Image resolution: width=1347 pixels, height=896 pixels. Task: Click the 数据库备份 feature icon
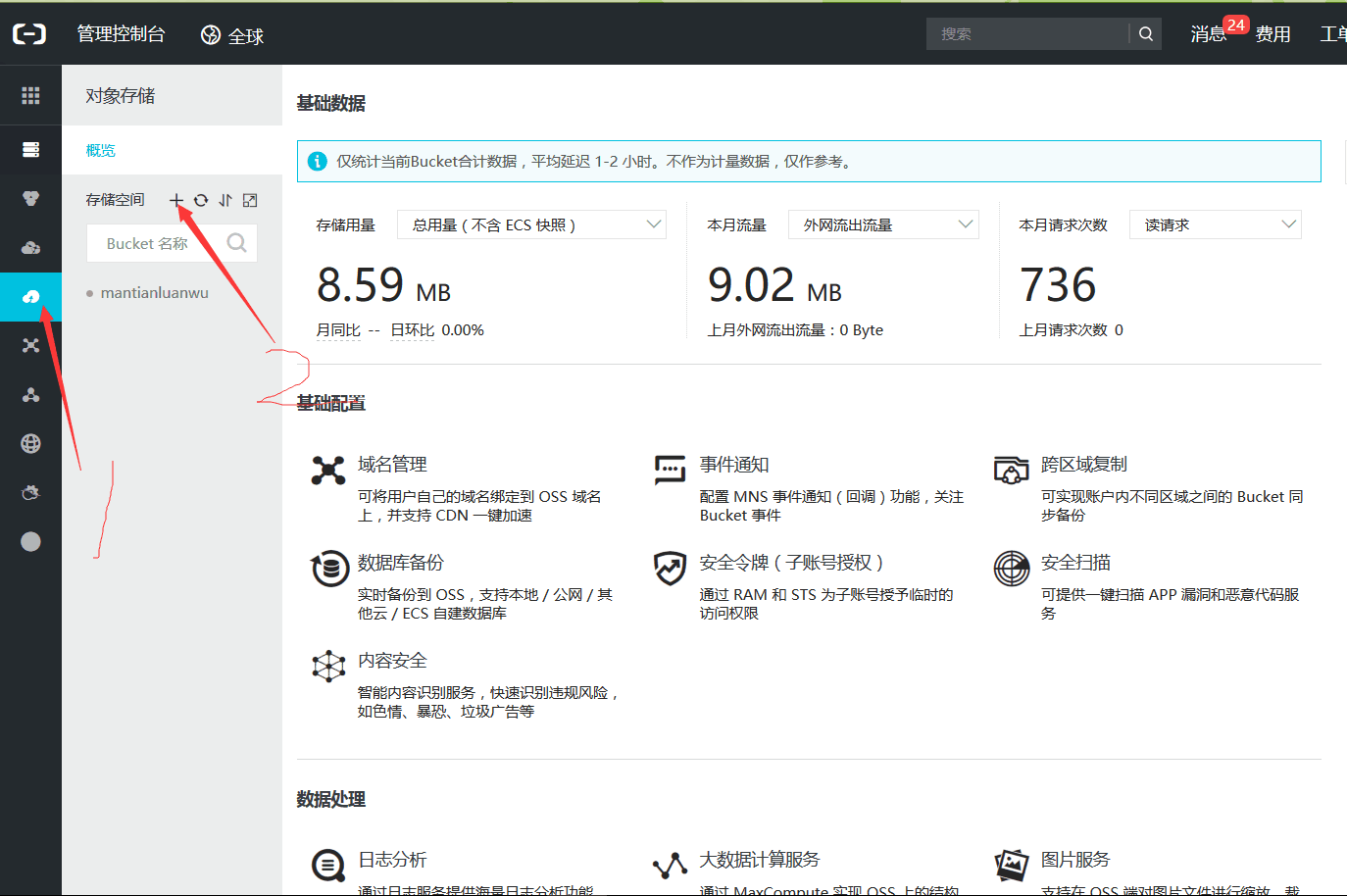(x=328, y=569)
